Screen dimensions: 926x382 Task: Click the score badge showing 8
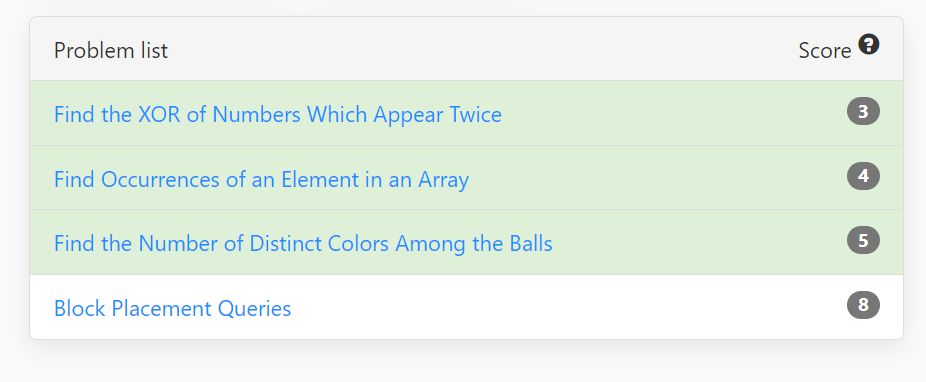(863, 305)
